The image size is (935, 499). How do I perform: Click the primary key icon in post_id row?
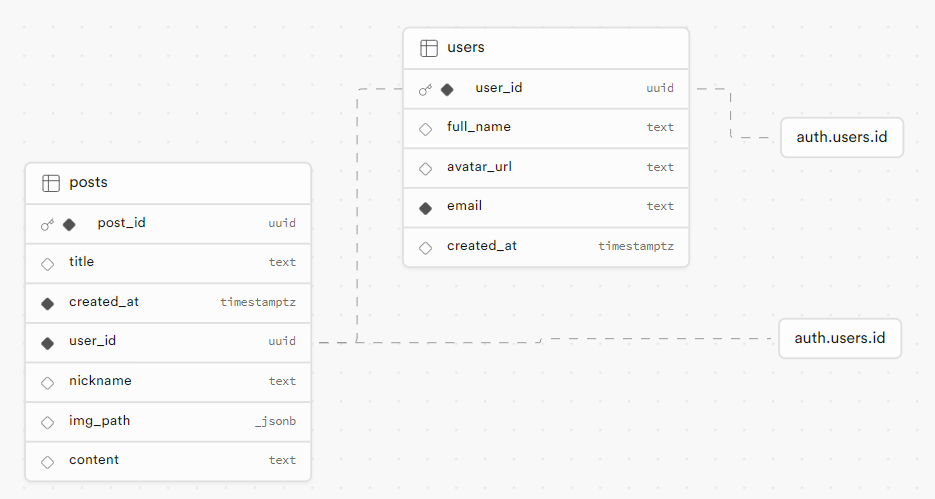(x=47, y=225)
